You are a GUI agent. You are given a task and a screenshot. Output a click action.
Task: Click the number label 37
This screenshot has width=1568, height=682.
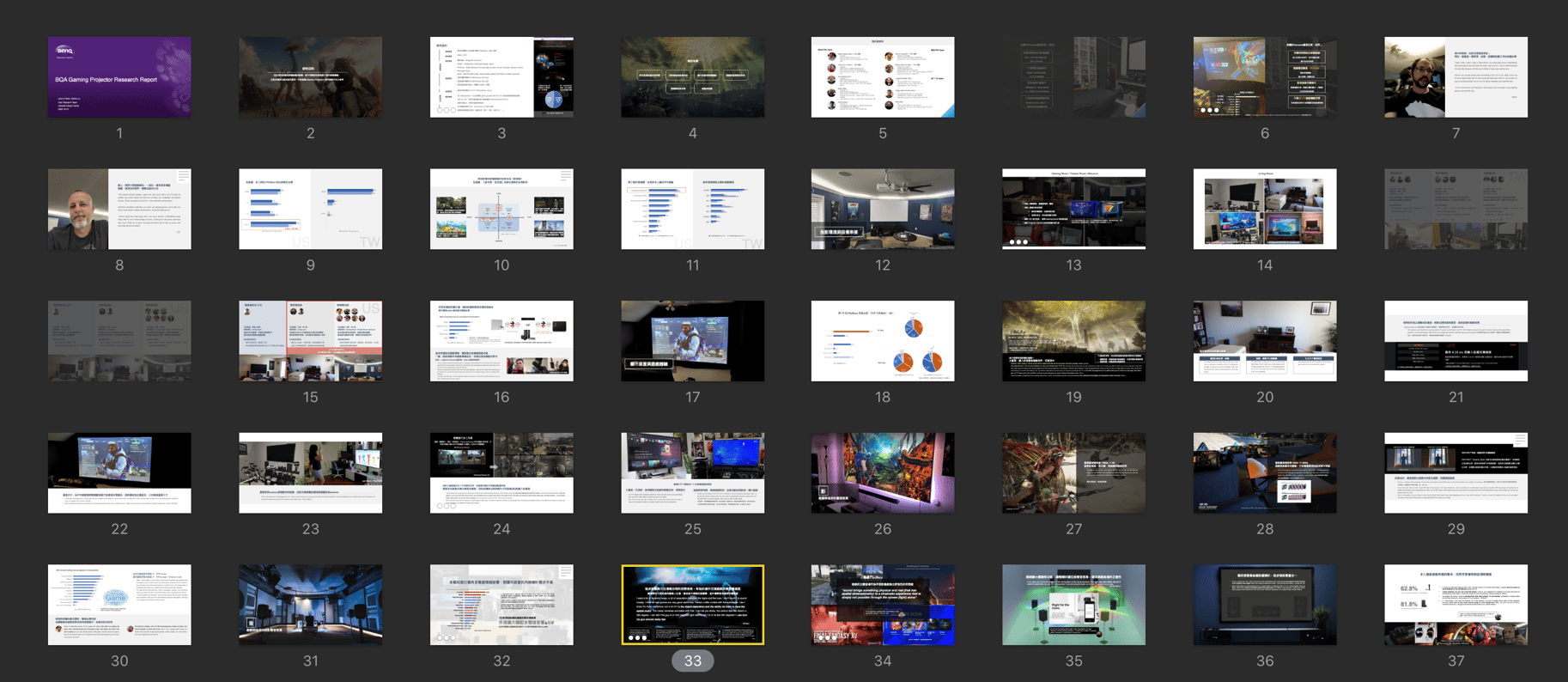(x=1456, y=661)
